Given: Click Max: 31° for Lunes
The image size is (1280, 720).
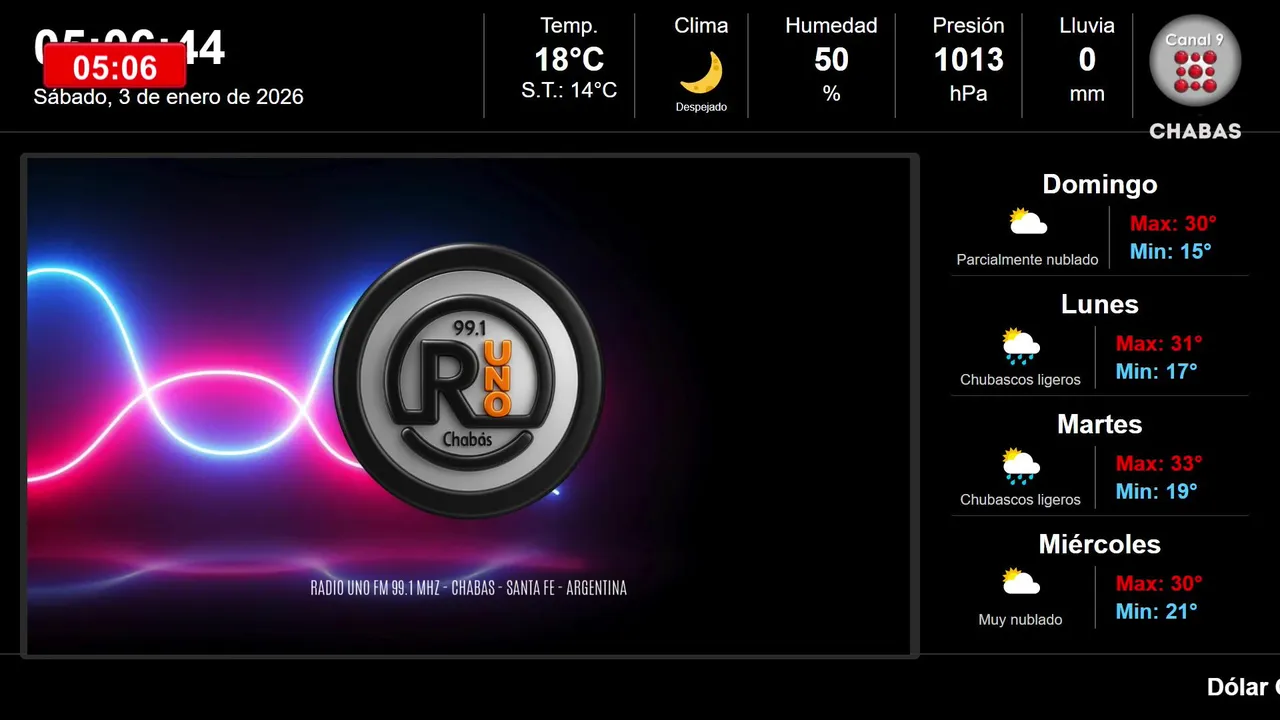Looking at the screenshot, I should coord(1159,344).
